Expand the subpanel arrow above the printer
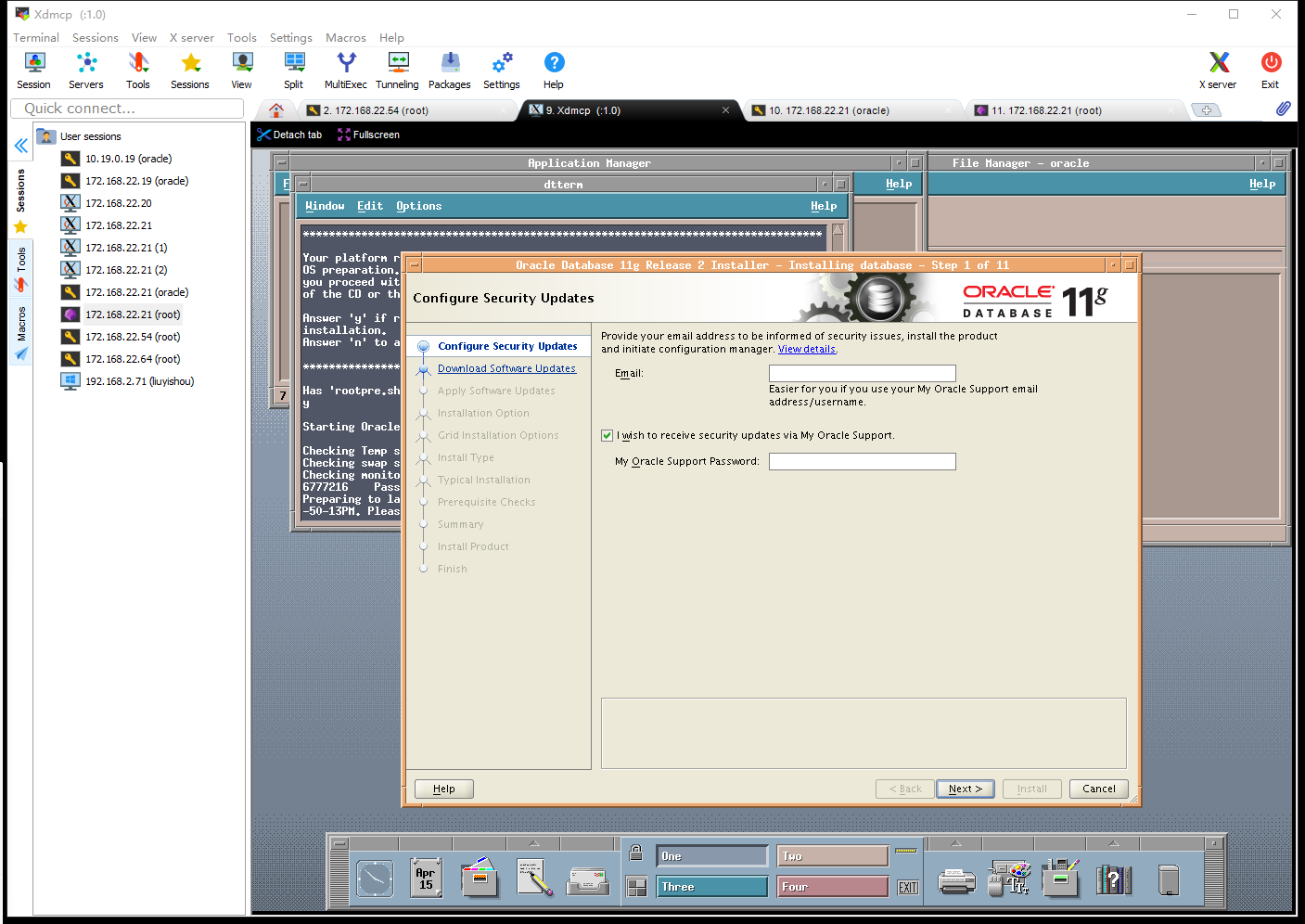Image resolution: width=1305 pixels, height=924 pixels. (954, 842)
